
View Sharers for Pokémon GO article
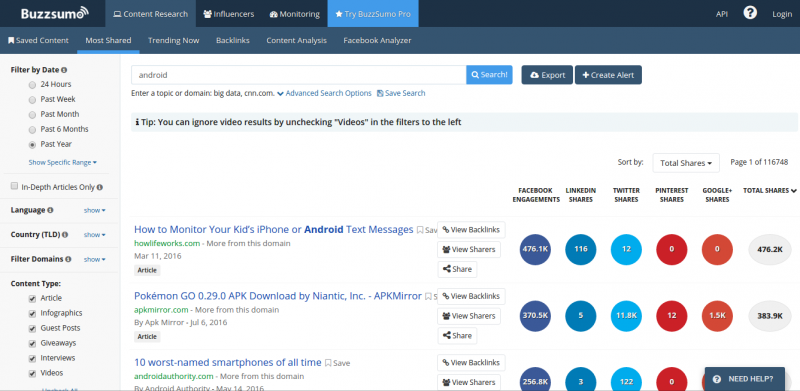click(x=469, y=316)
